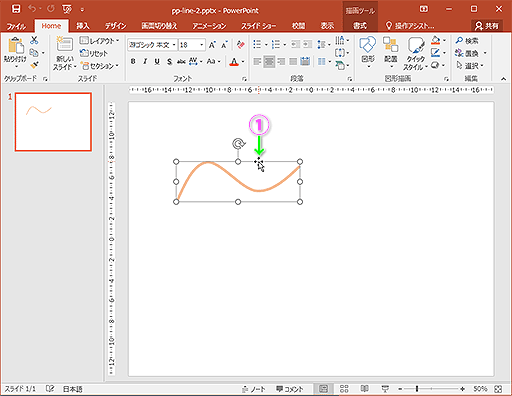Viewport: 512px width, 396px height.
Task: Click the shape outline pen icon
Action: [435, 53]
